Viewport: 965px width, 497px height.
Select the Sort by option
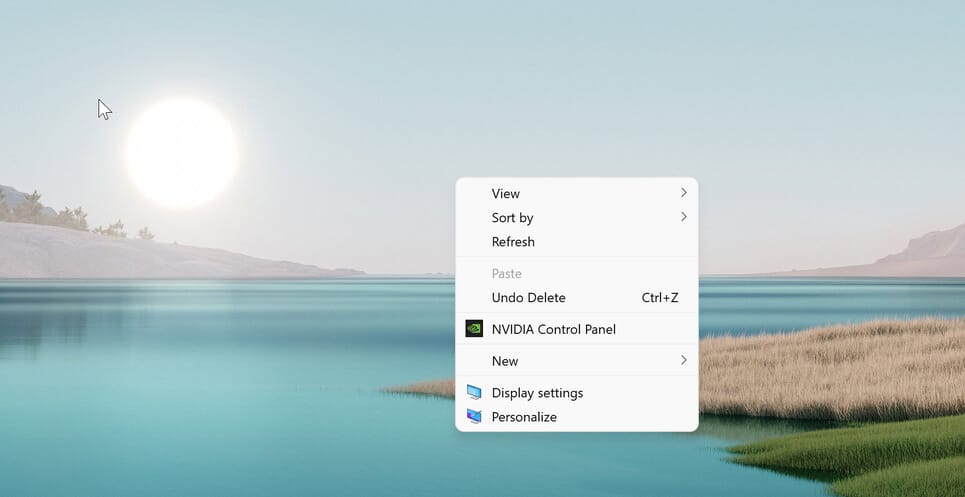point(512,218)
